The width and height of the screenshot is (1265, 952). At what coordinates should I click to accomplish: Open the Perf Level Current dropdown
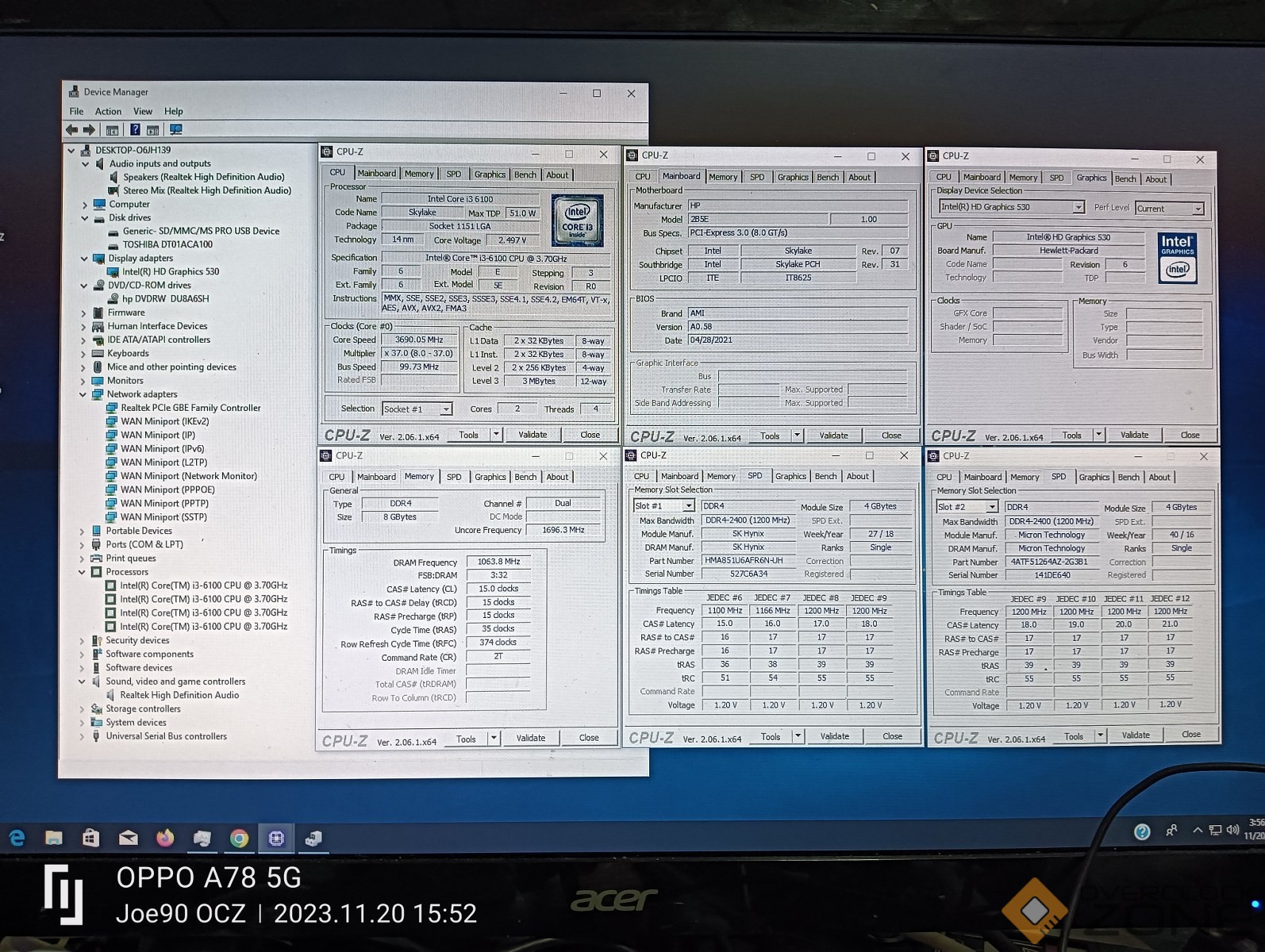pyautogui.click(x=1198, y=209)
